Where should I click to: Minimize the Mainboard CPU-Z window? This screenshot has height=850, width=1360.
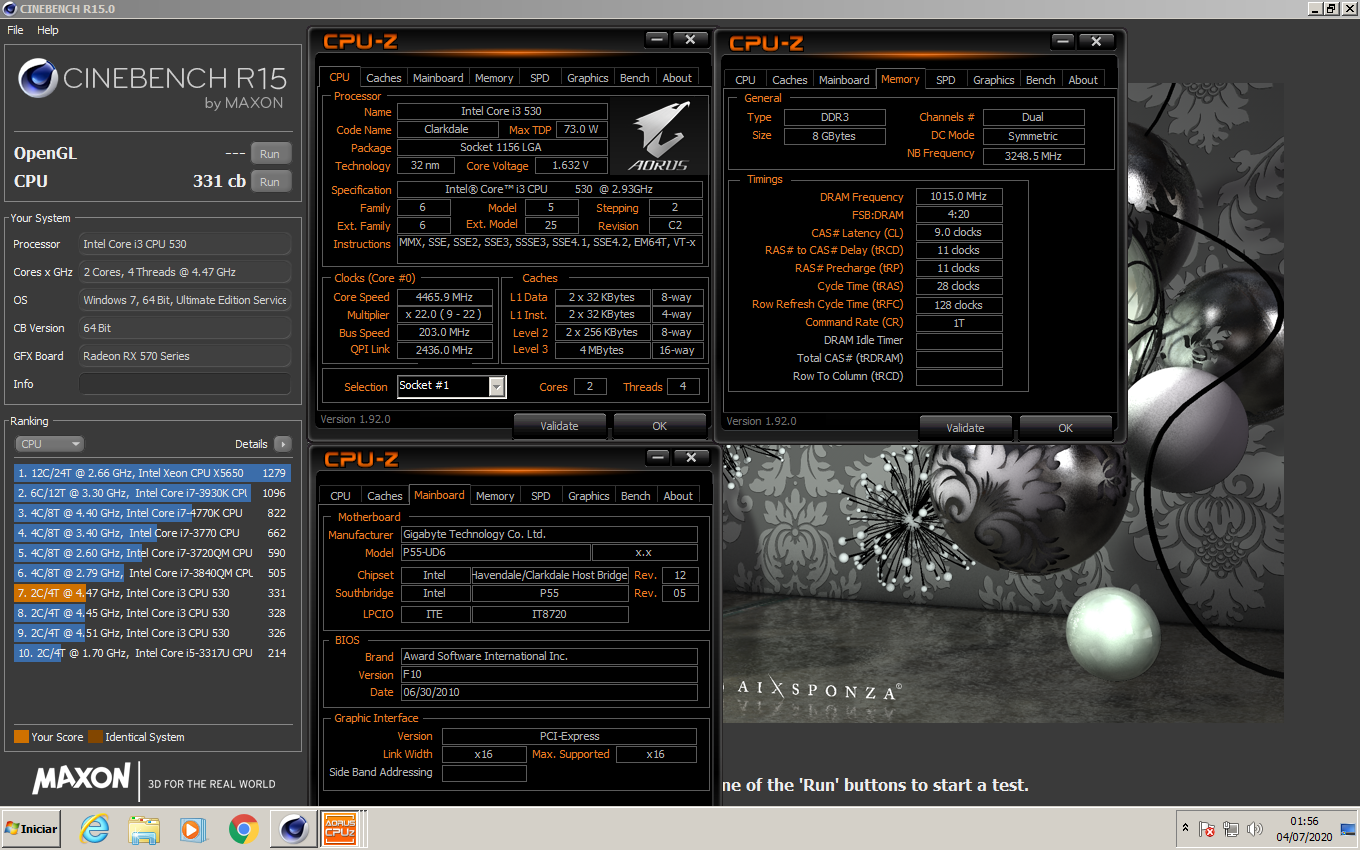[x=657, y=457]
